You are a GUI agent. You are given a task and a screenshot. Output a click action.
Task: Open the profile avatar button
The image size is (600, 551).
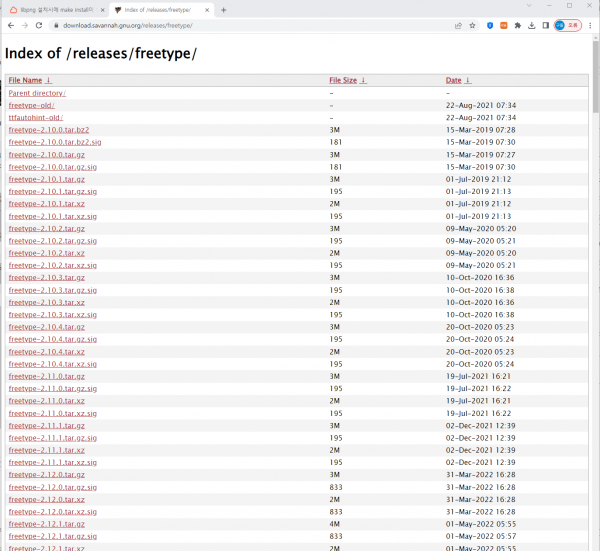coord(567,26)
